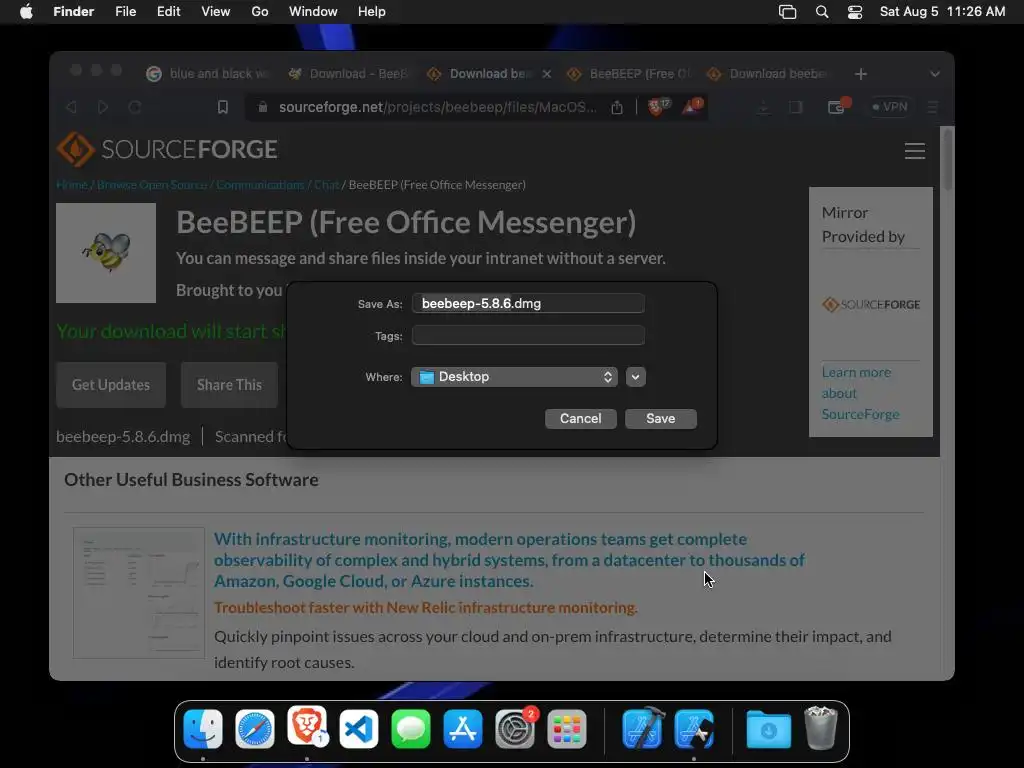1024x768 pixels.
Task: Expand the save dialog with chevron button
Action: (635, 377)
